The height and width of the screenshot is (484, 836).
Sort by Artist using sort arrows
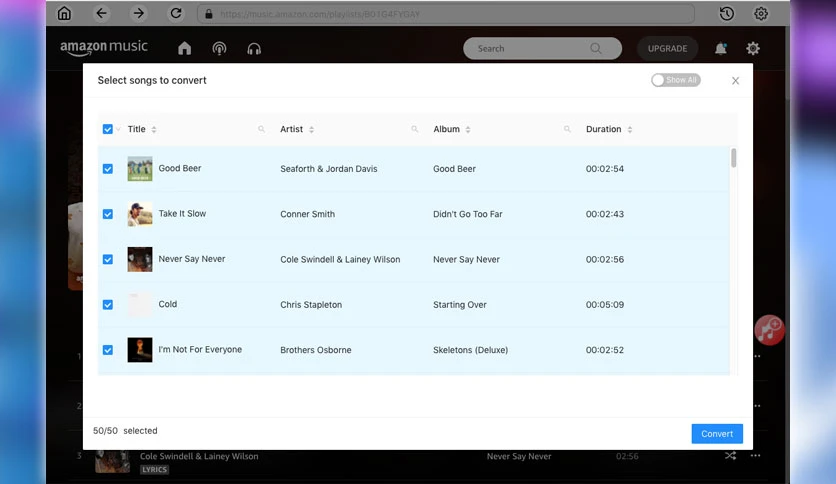311,130
